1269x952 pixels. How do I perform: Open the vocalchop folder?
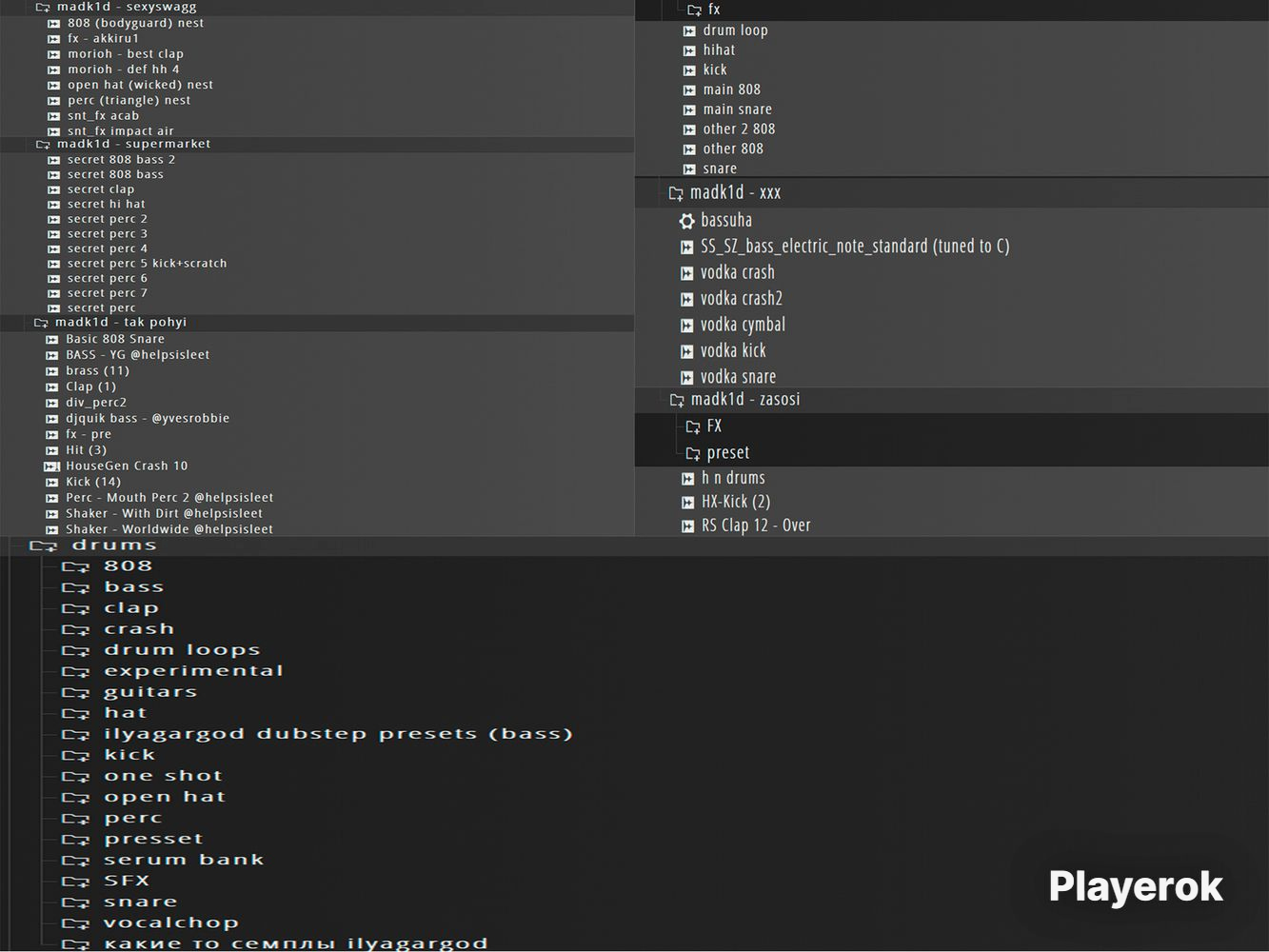(170, 922)
